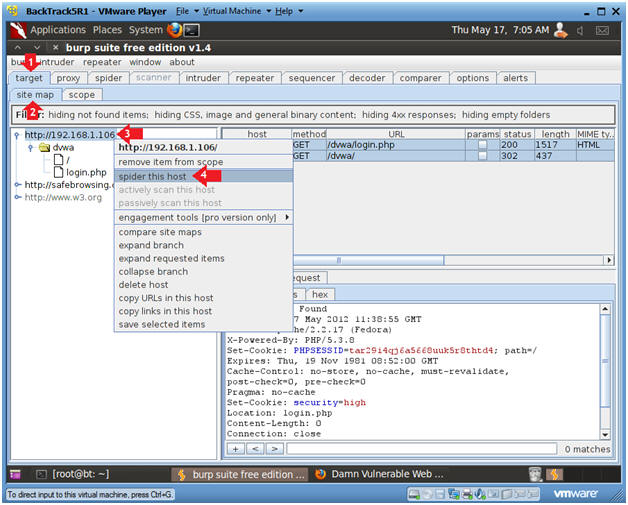Choose save selected items
The height and width of the screenshot is (505, 628).
coord(204,324)
